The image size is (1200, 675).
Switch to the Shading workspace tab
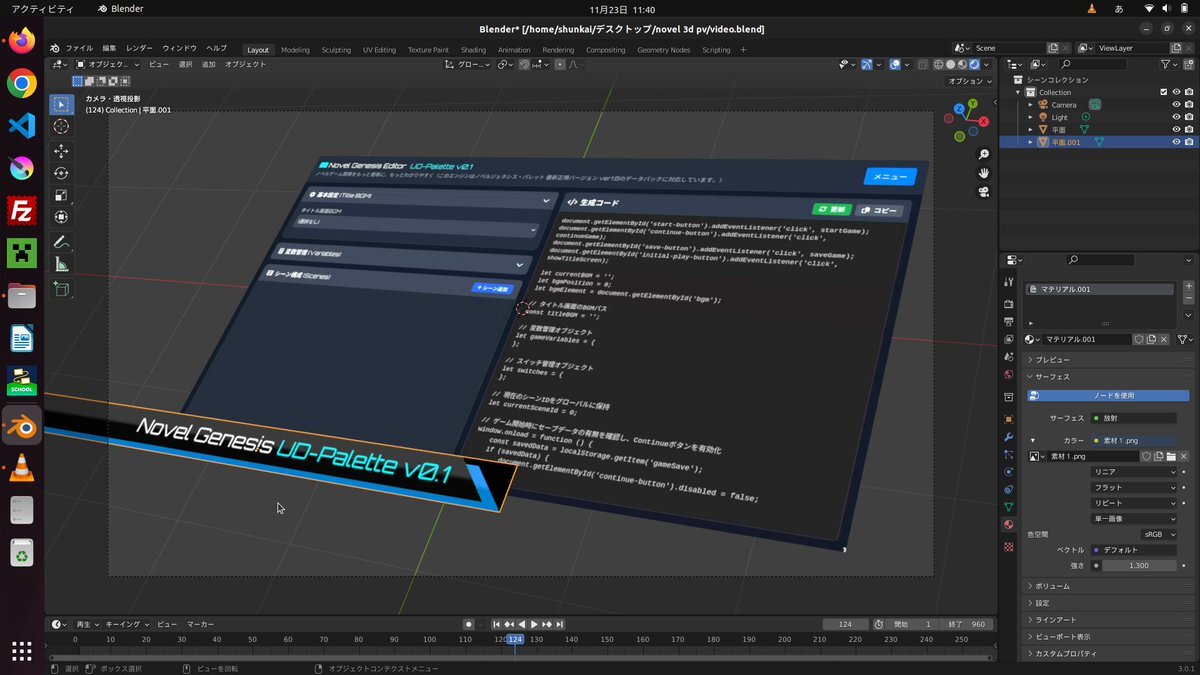pos(473,50)
